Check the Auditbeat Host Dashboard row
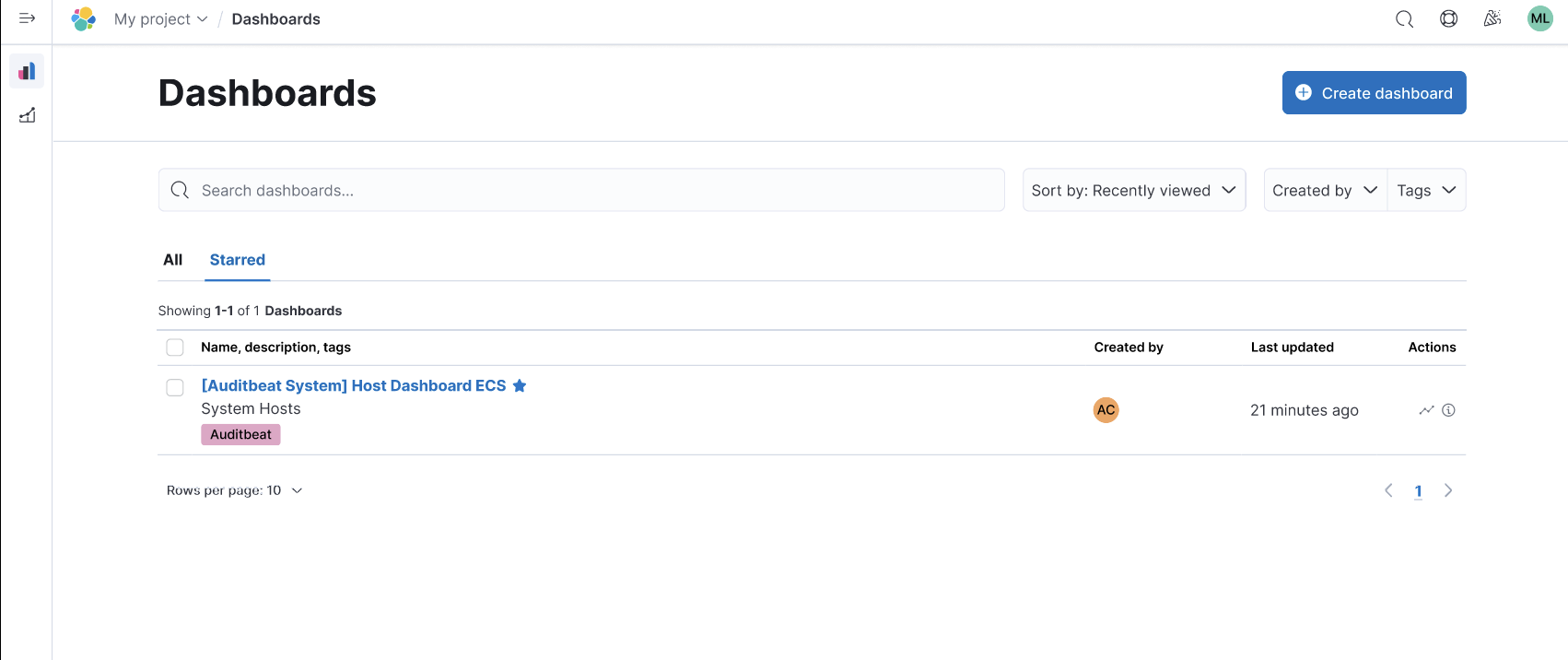The image size is (1568, 660). coord(175,388)
